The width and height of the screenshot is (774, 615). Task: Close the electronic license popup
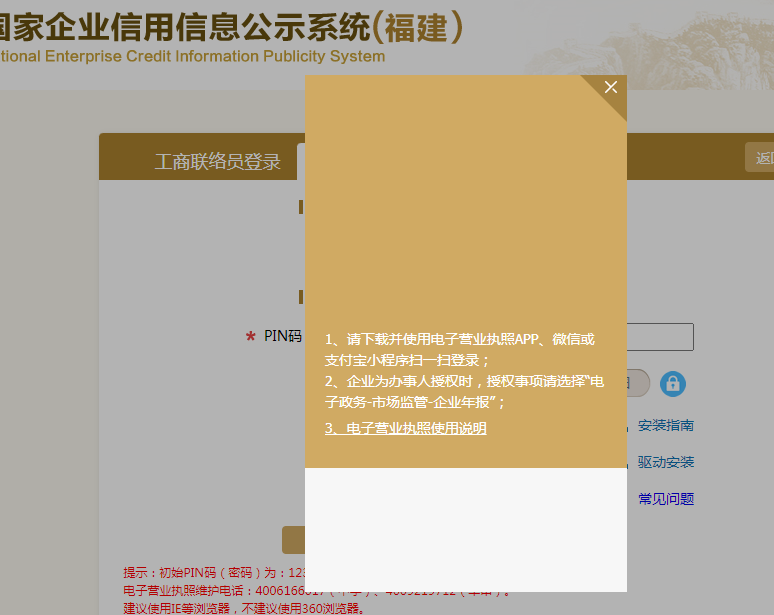coord(611,88)
